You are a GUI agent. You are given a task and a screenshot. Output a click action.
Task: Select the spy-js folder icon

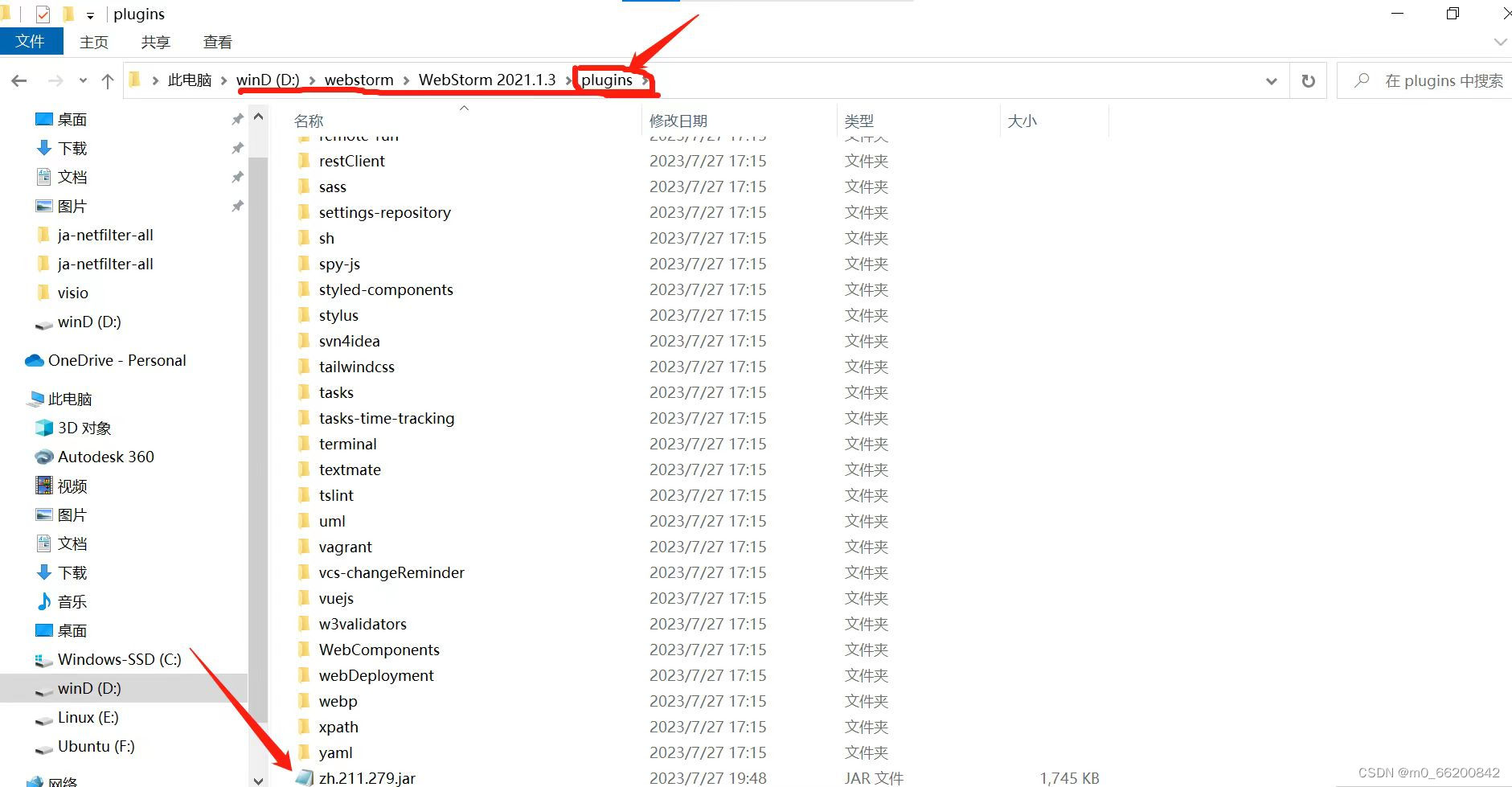point(304,264)
